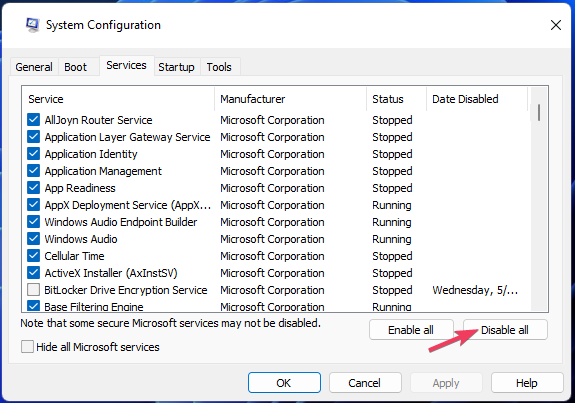Uncheck AppX Deployment Service checkbox
575x403 pixels.
(x=33, y=205)
